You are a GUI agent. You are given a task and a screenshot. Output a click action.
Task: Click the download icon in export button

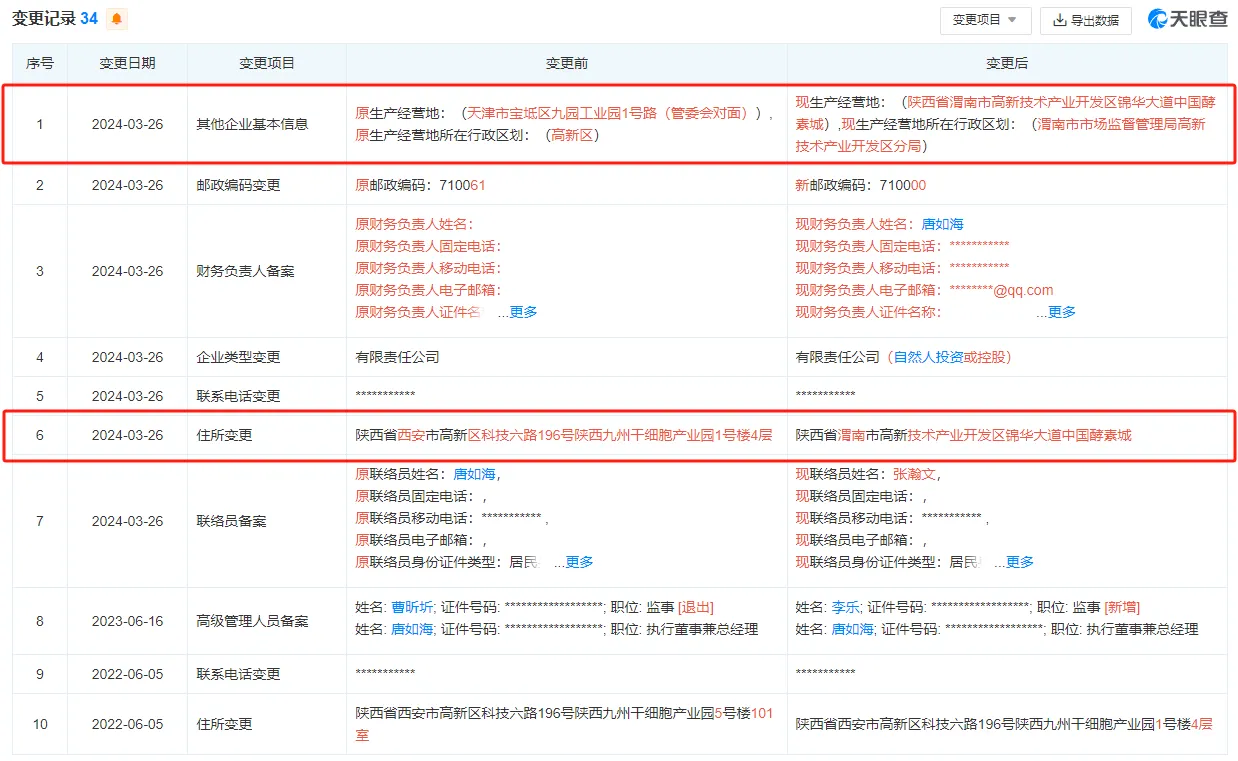pos(1060,20)
